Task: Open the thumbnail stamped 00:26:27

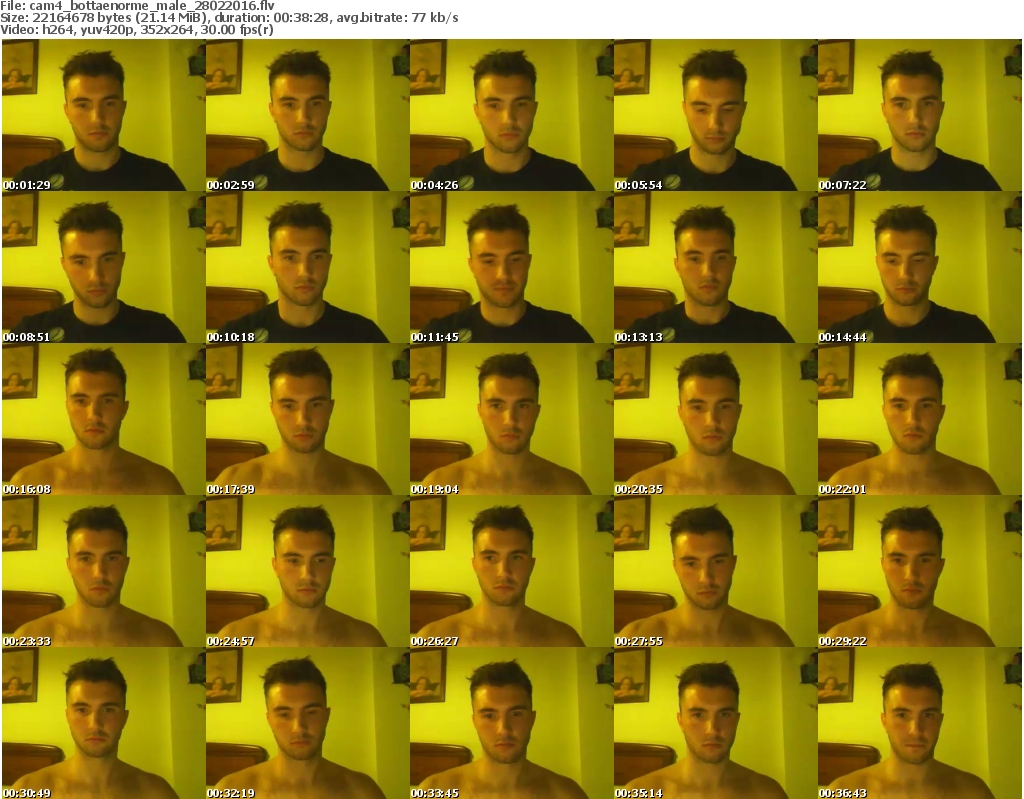Action: (511, 572)
